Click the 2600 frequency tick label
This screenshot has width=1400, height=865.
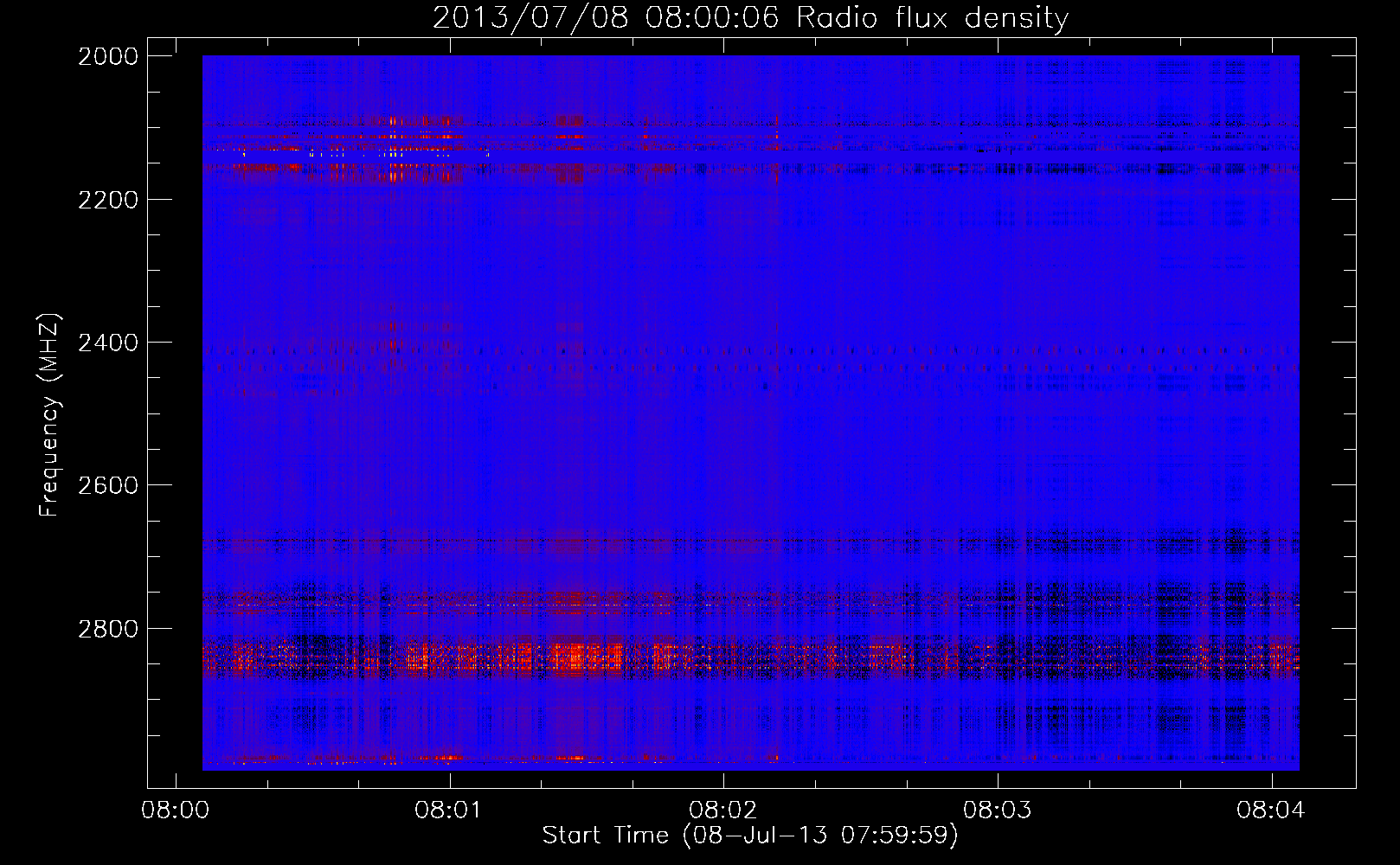tap(108, 485)
